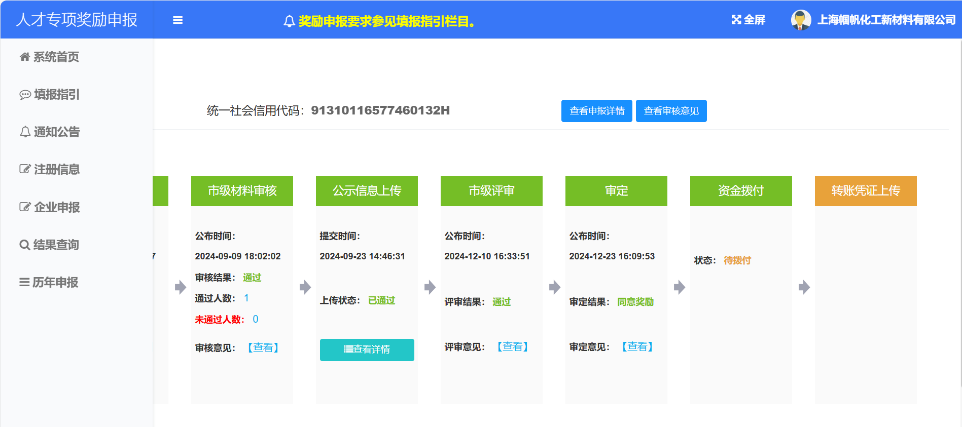The width and height of the screenshot is (962, 427).
Task: Click the user avatar icon
Action: [x=800, y=20]
